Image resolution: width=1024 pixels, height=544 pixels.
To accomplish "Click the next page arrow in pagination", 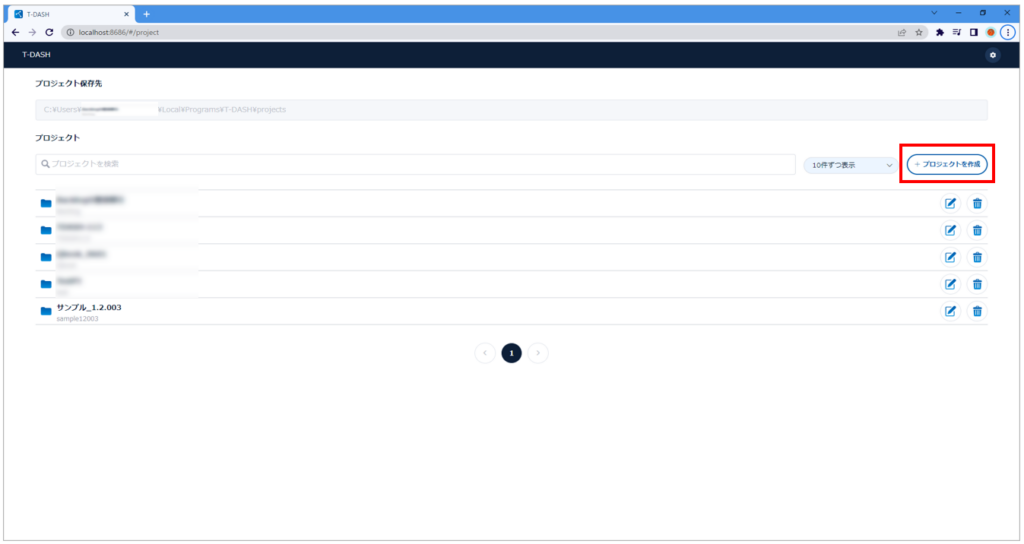I will click(x=538, y=353).
